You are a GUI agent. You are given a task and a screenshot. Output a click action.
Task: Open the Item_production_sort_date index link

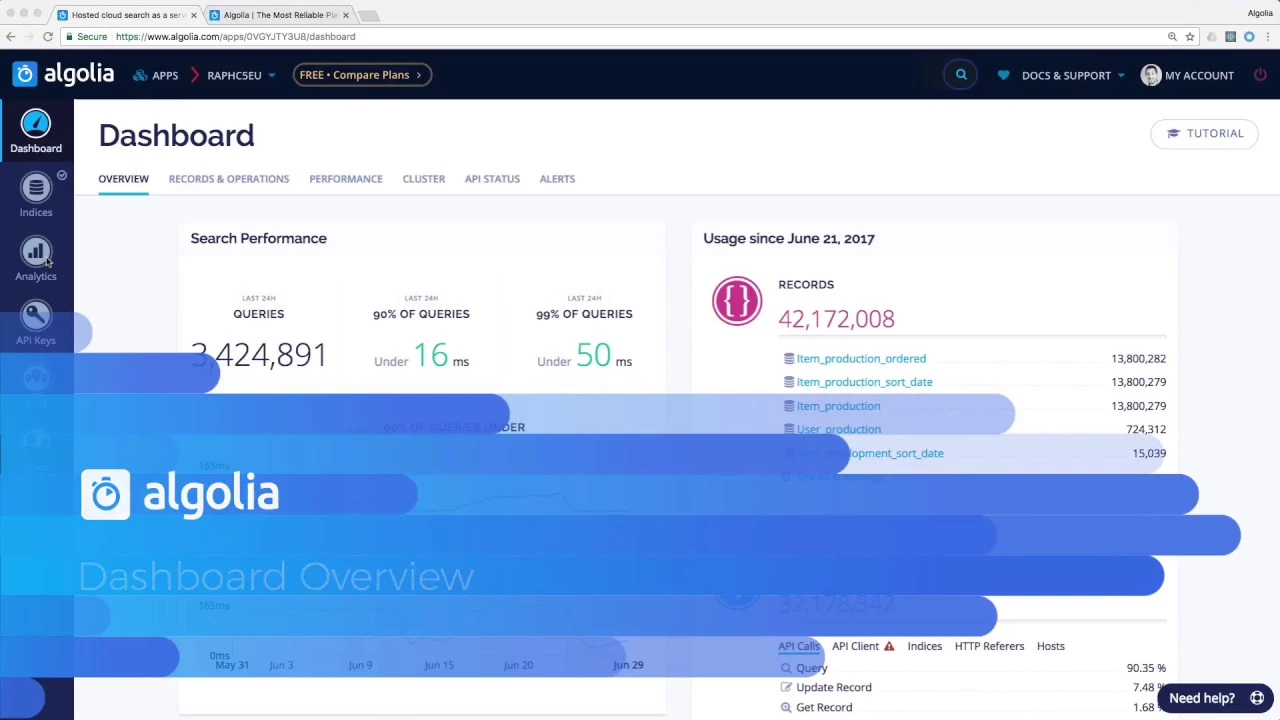tap(864, 382)
